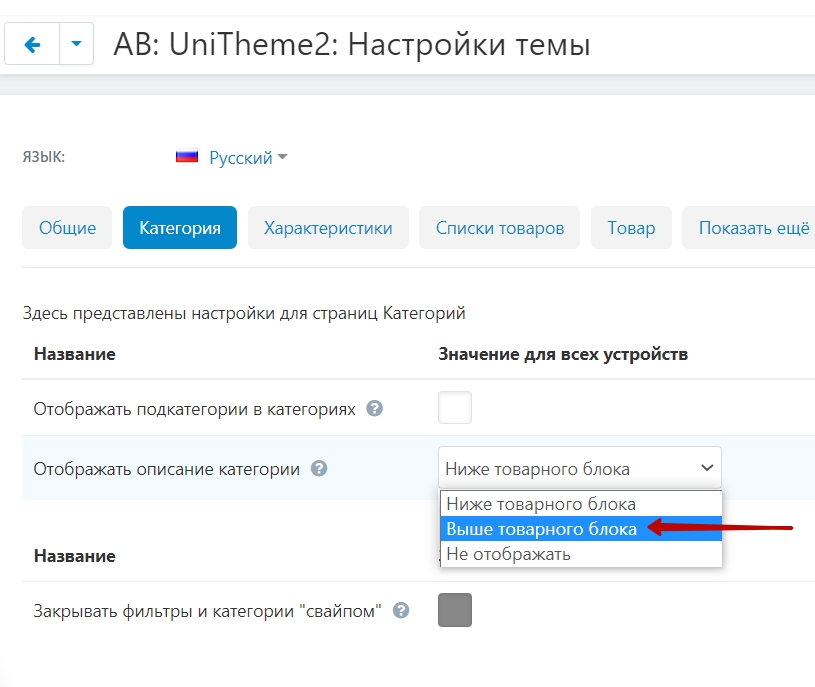The image size is (815, 687).
Task: Toggle the close filters by swipe checkbox
Action: pos(455,610)
